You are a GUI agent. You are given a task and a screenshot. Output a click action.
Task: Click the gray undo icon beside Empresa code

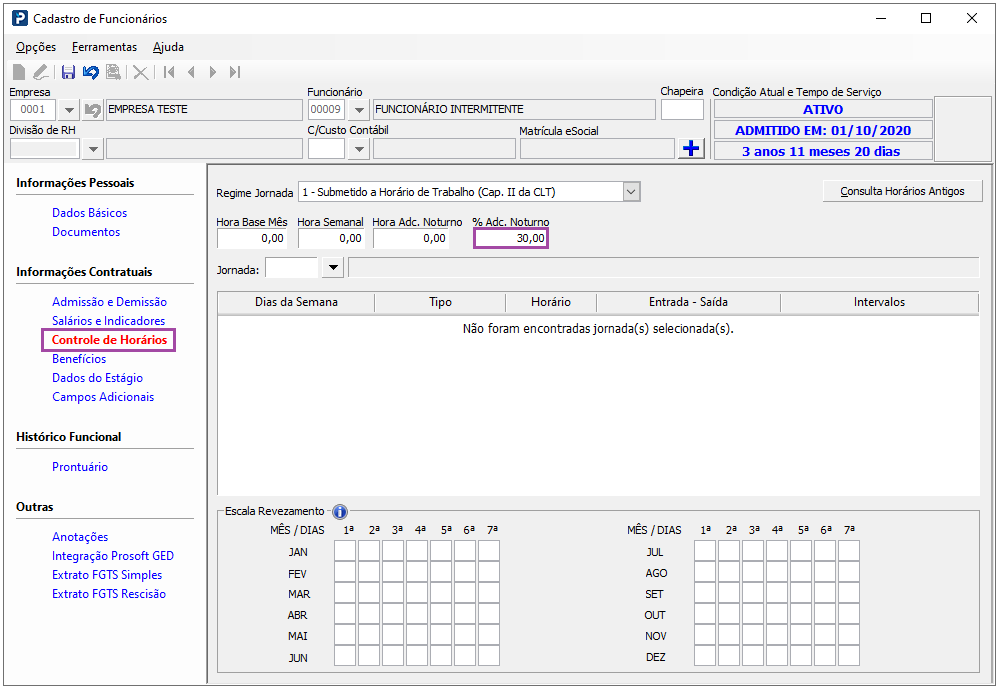(x=92, y=110)
